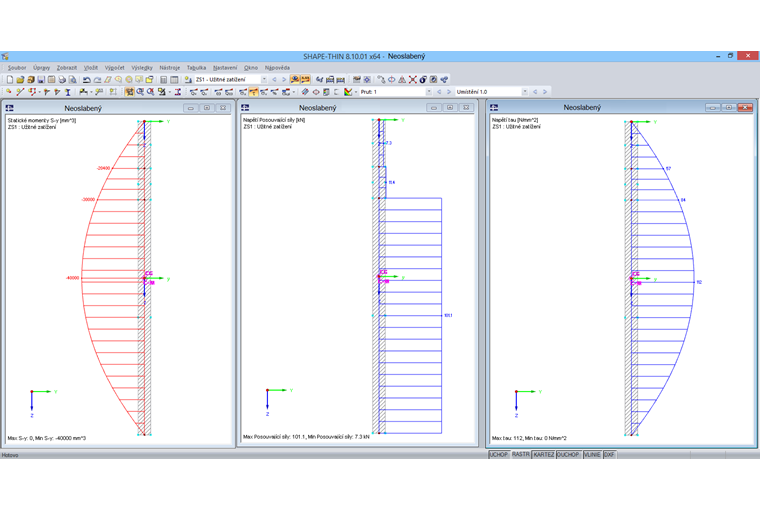
Task: Redo the last undone action
Action: pos(97,80)
